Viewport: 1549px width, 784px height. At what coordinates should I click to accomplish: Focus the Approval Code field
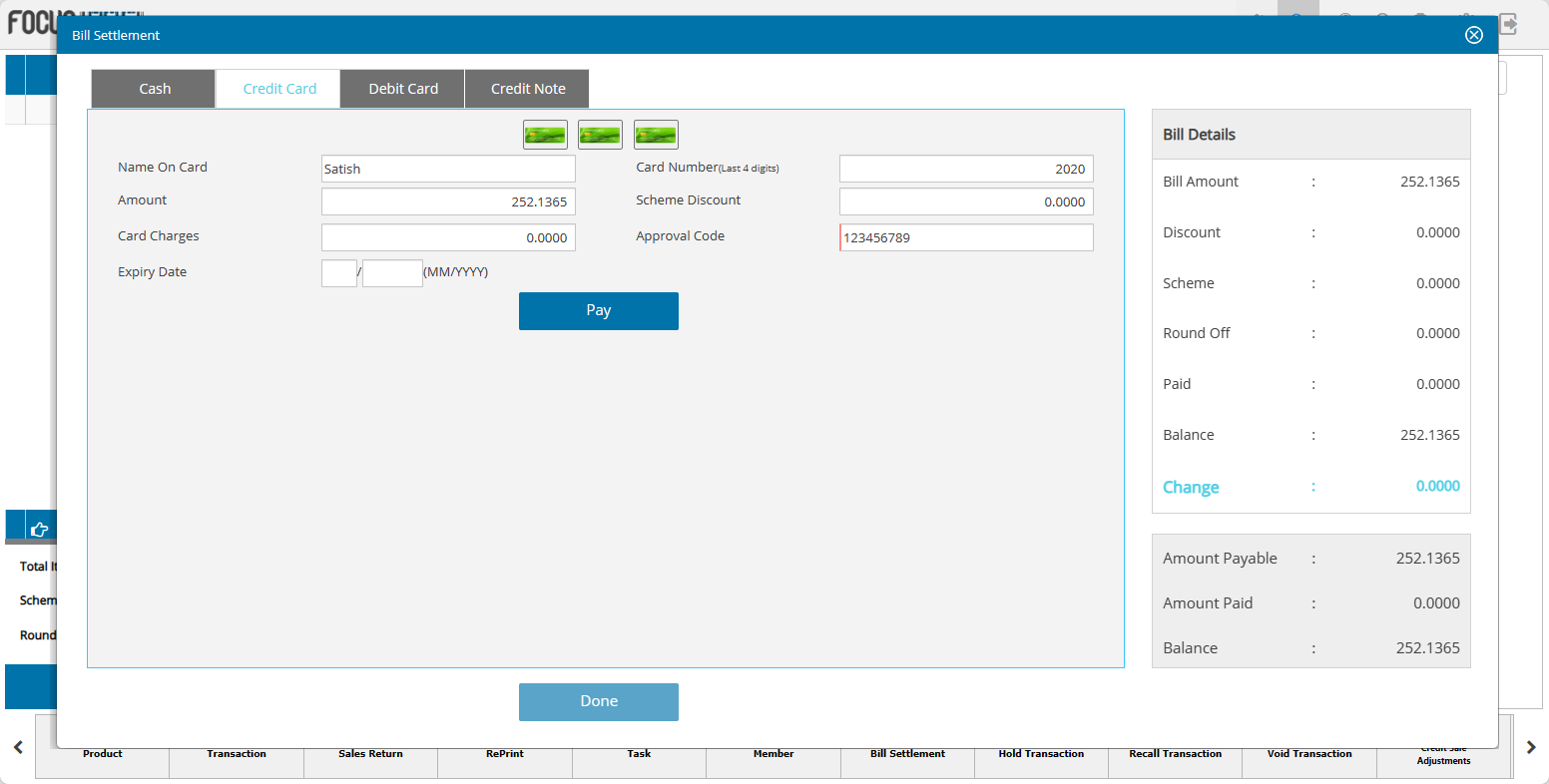coord(966,237)
